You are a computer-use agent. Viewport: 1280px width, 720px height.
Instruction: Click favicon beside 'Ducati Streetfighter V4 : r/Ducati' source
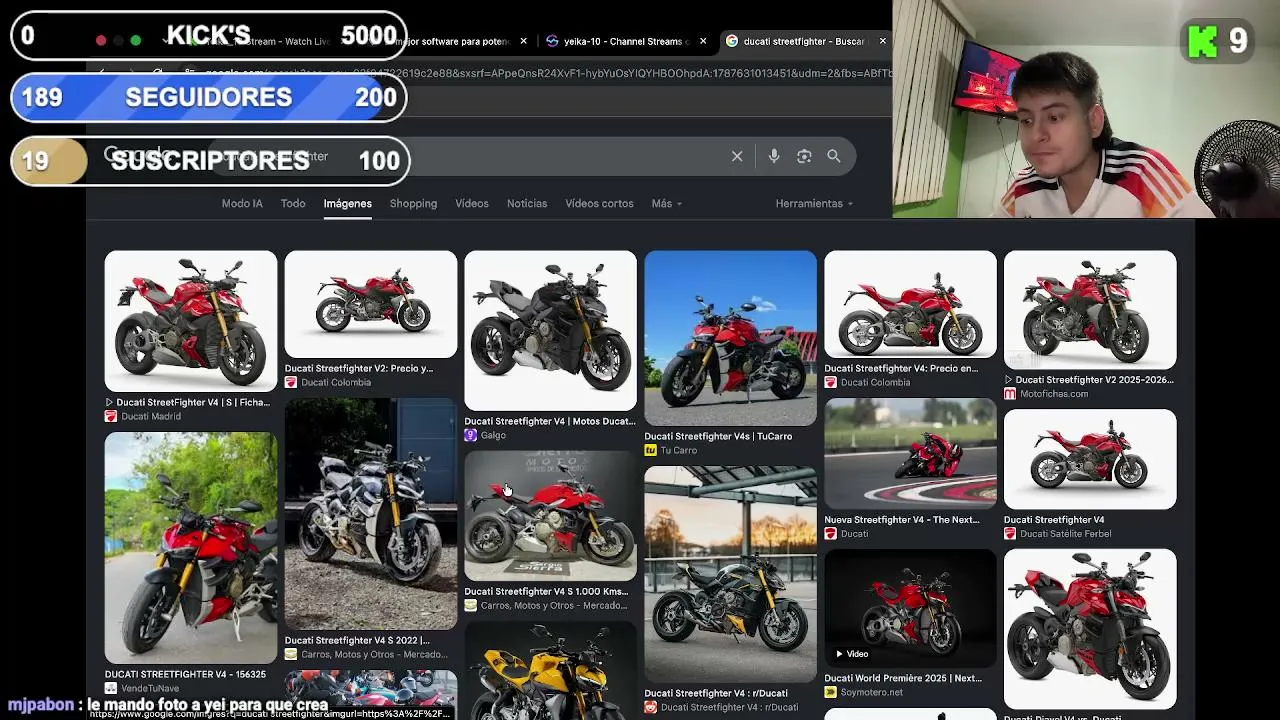651,707
